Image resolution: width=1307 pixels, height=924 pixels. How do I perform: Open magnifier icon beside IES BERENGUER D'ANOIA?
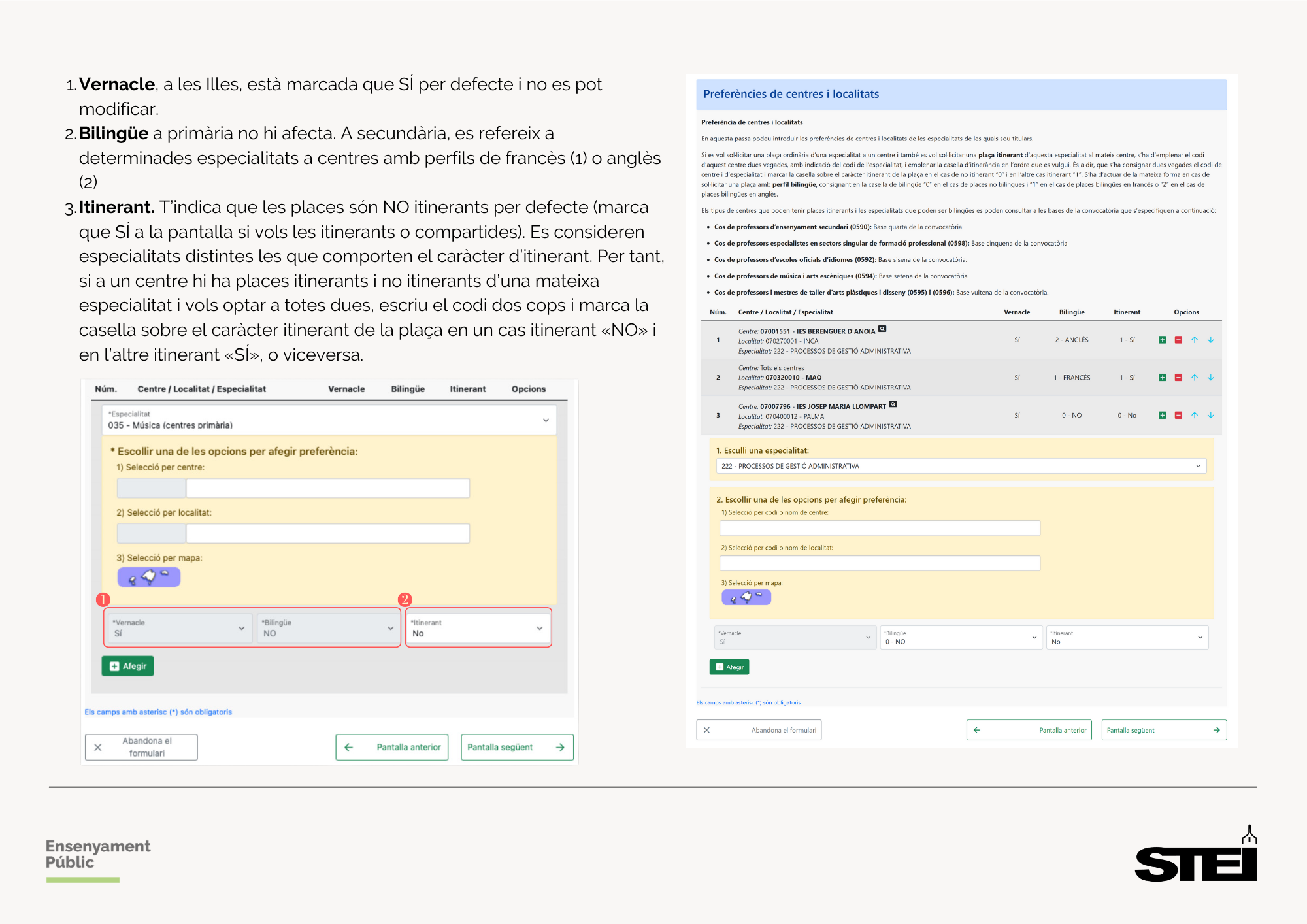pyautogui.click(x=882, y=329)
